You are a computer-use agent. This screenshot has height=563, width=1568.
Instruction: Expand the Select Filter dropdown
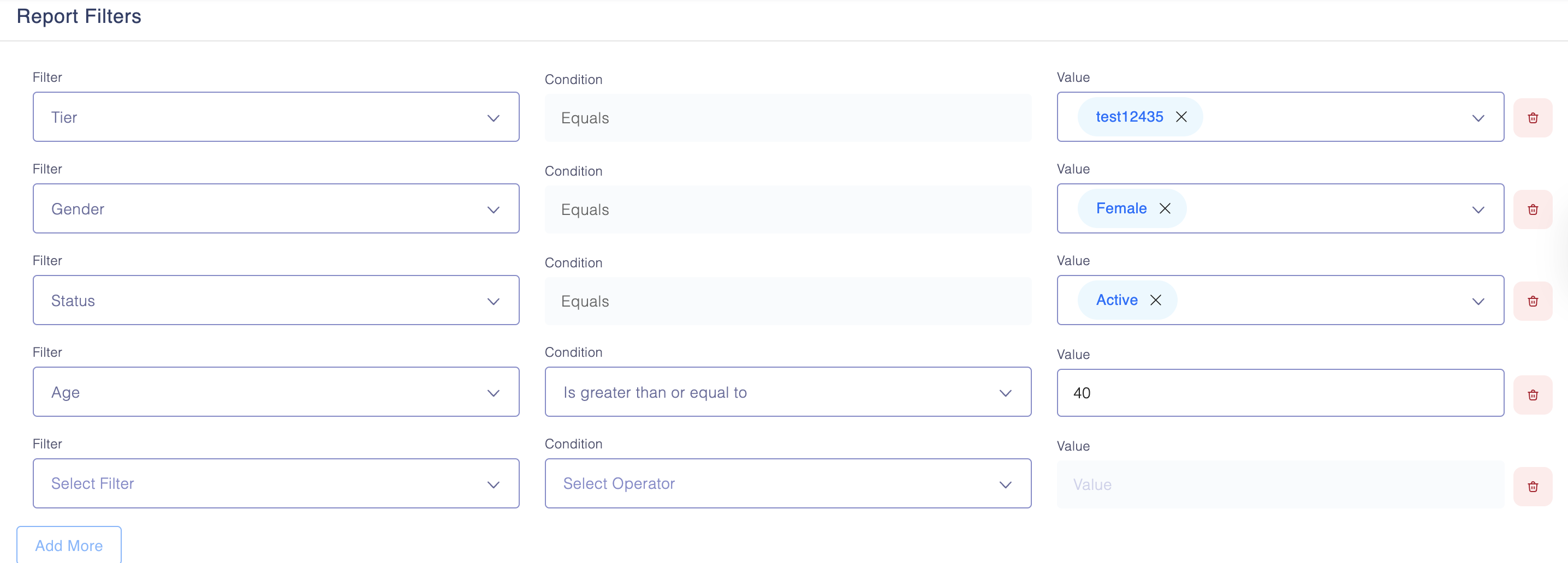[x=276, y=484]
